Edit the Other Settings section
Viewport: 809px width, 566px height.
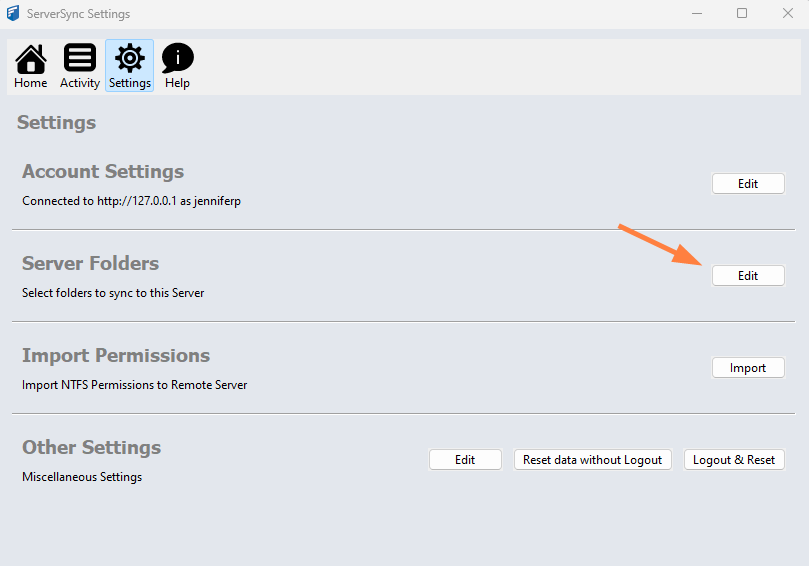click(x=465, y=460)
